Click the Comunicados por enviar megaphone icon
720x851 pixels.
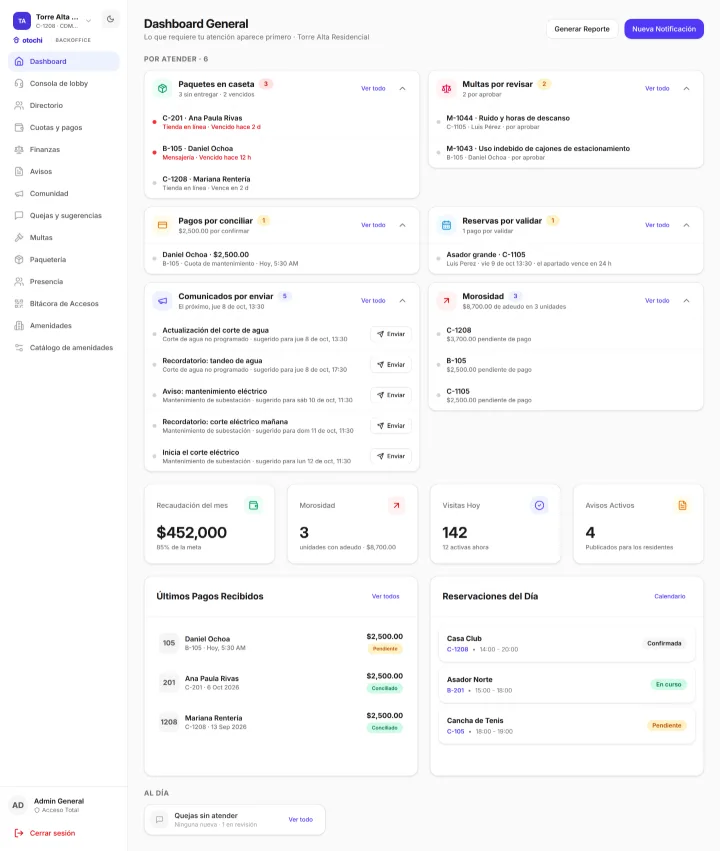point(162,301)
